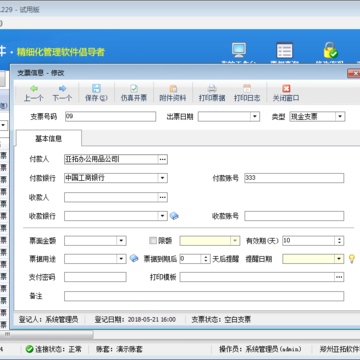Click the blue icon beside 收款银行 dropdown

174,216
